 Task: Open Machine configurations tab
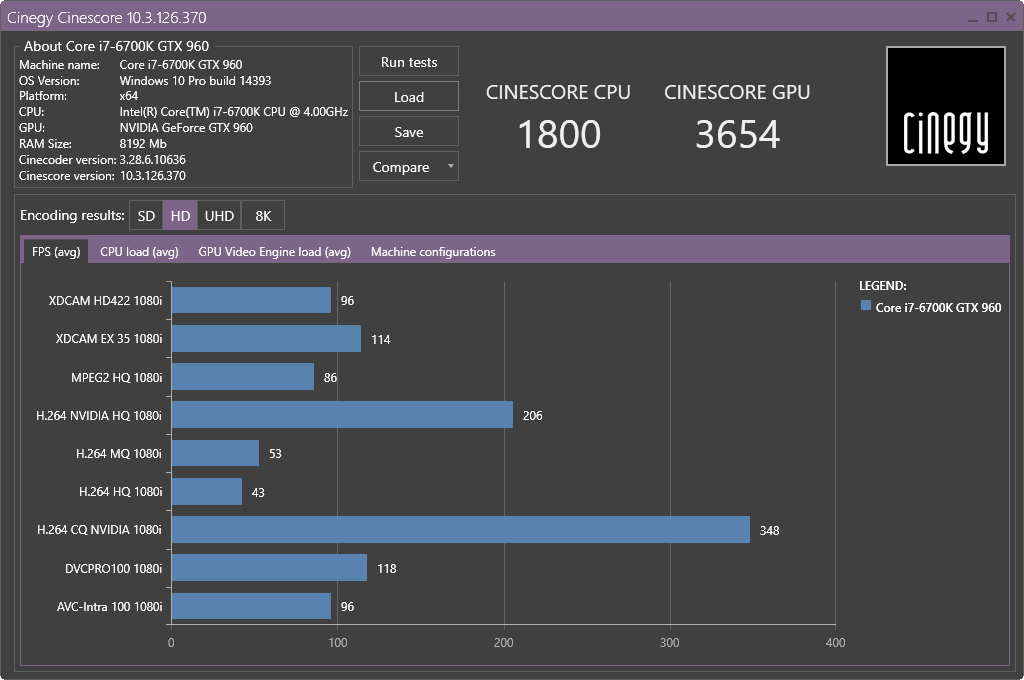pyautogui.click(x=433, y=252)
